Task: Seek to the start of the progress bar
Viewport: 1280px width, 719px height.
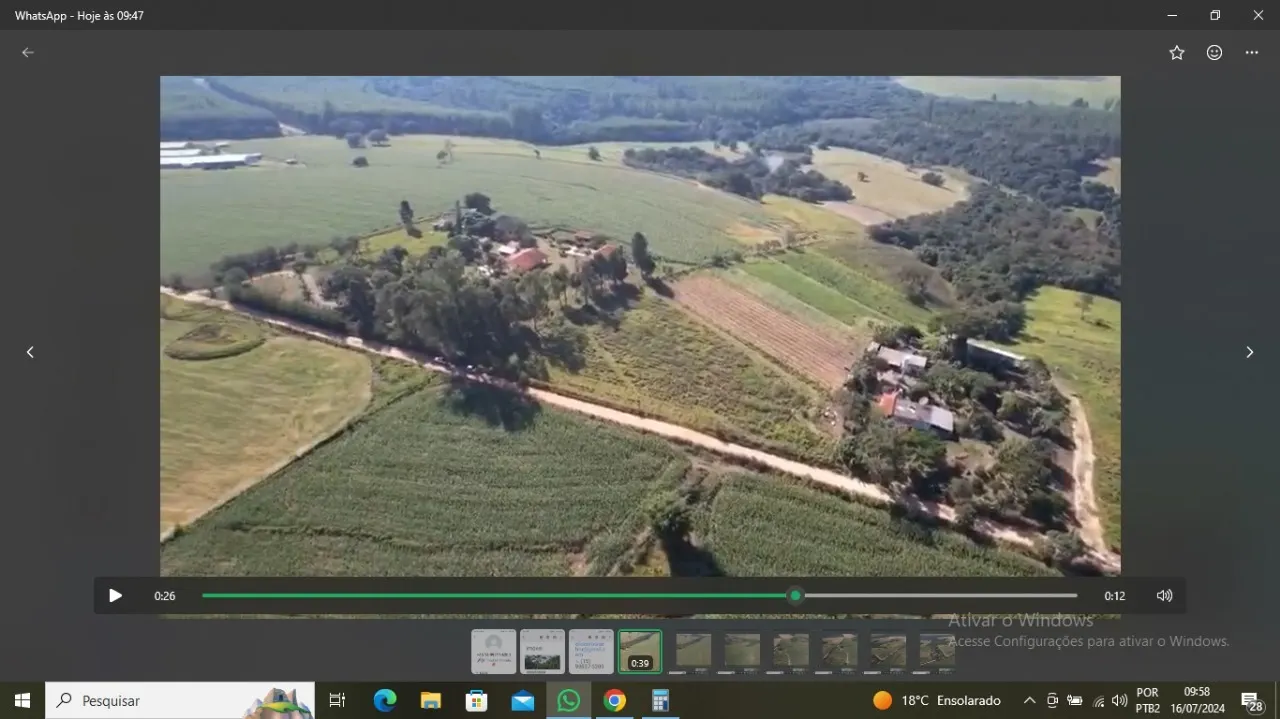Action: (x=204, y=596)
